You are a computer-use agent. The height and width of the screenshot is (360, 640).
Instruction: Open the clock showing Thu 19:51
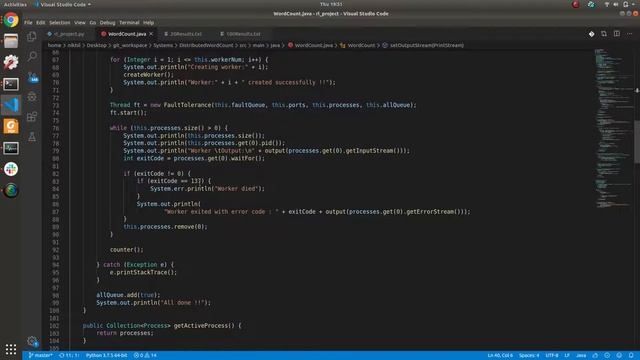point(331,4)
